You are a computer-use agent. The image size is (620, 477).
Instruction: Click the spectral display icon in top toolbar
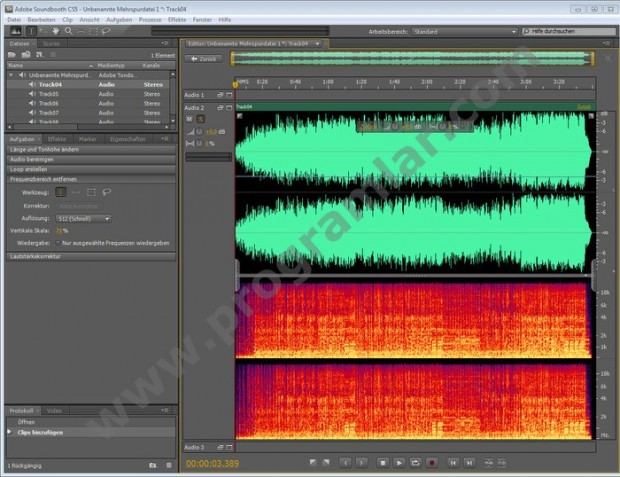pos(16,31)
